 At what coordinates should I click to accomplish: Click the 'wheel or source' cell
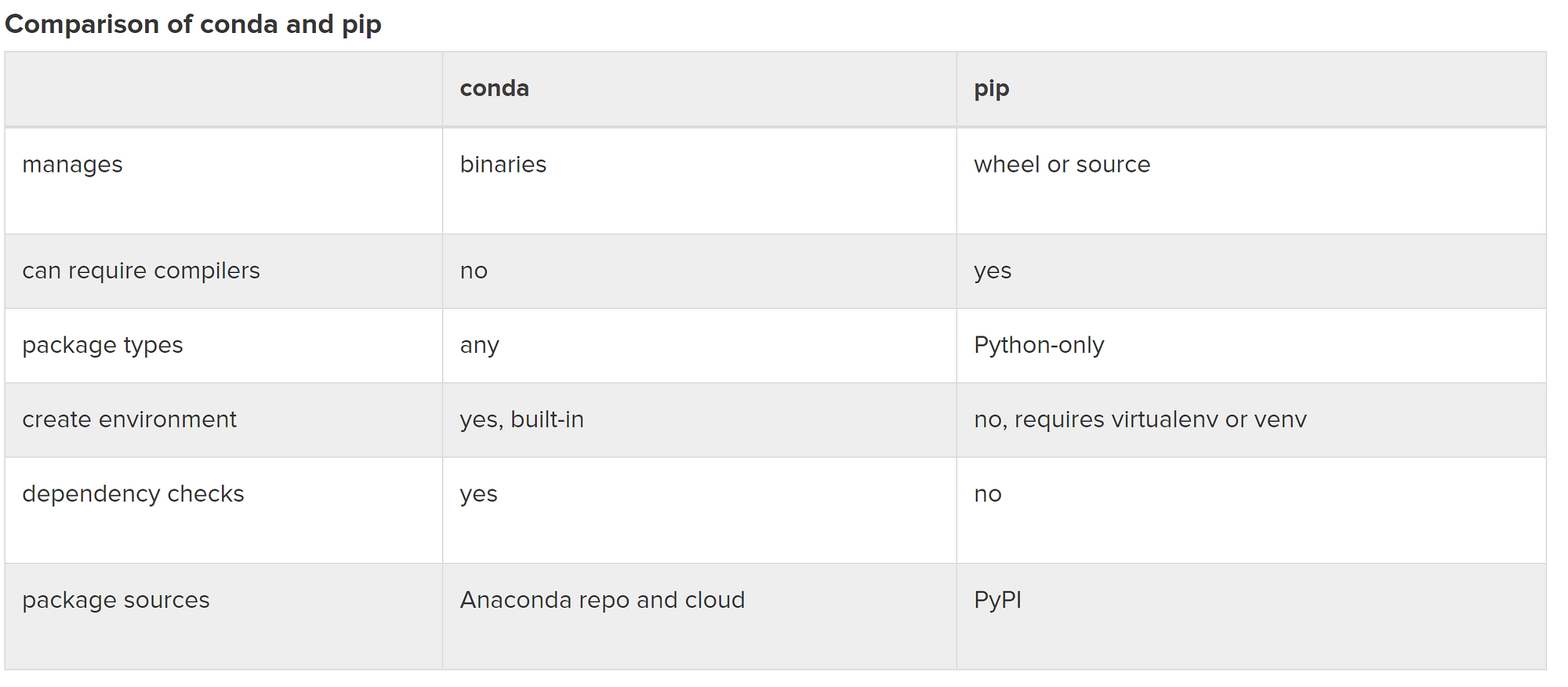[1062, 164]
